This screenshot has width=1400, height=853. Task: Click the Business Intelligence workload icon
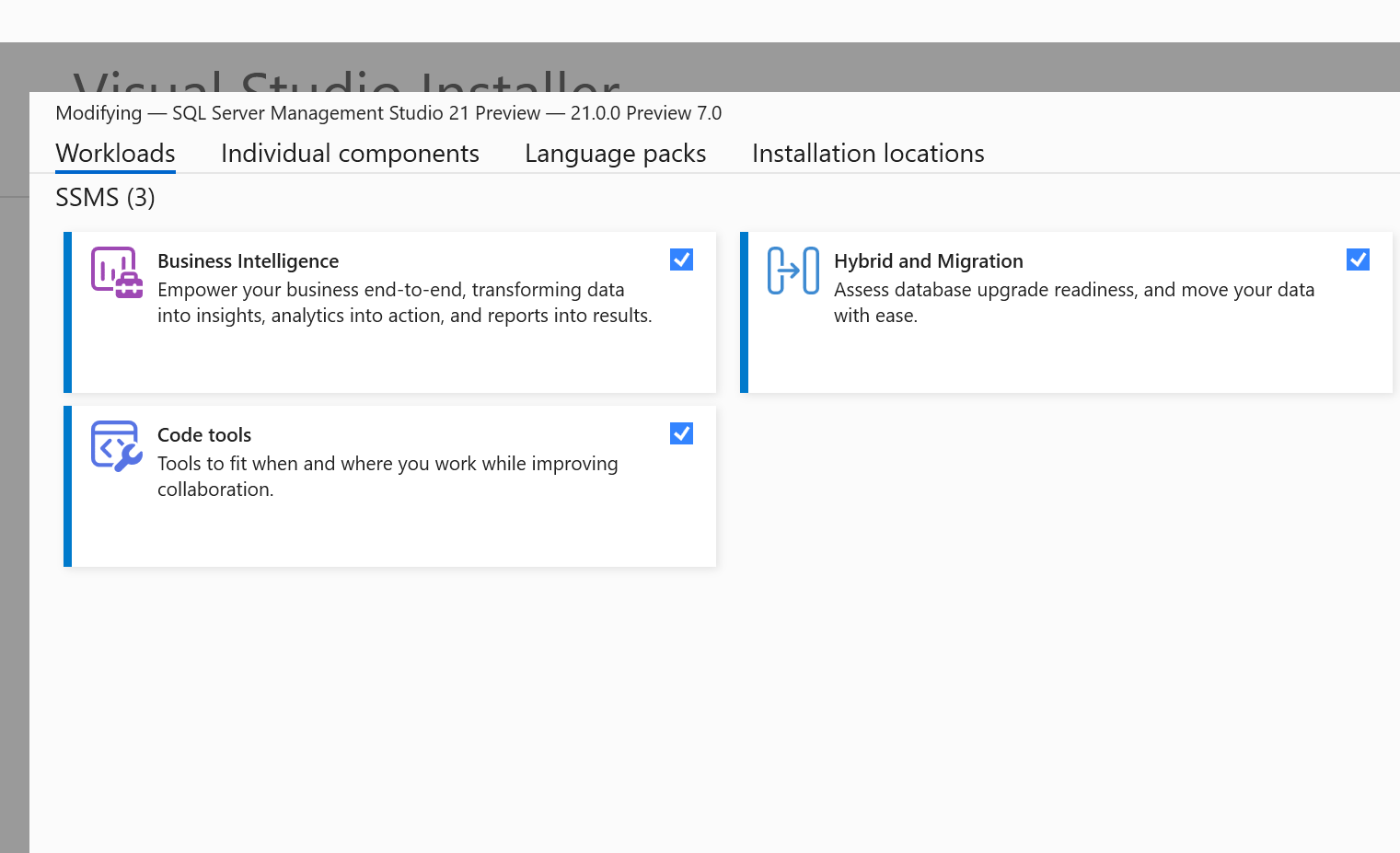coord(117,271)
